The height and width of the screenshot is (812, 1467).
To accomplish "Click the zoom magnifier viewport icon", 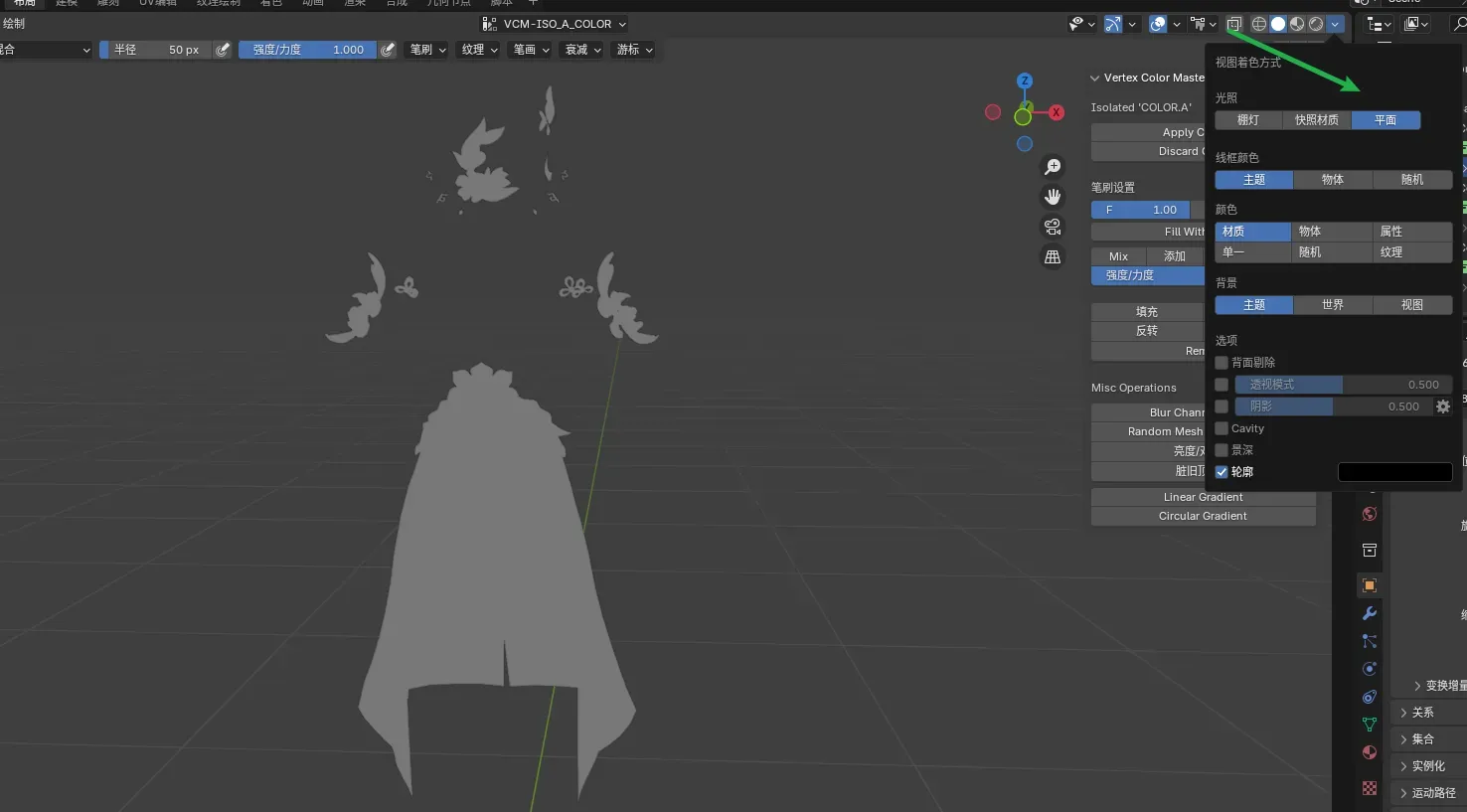I will pos(1053,167).
